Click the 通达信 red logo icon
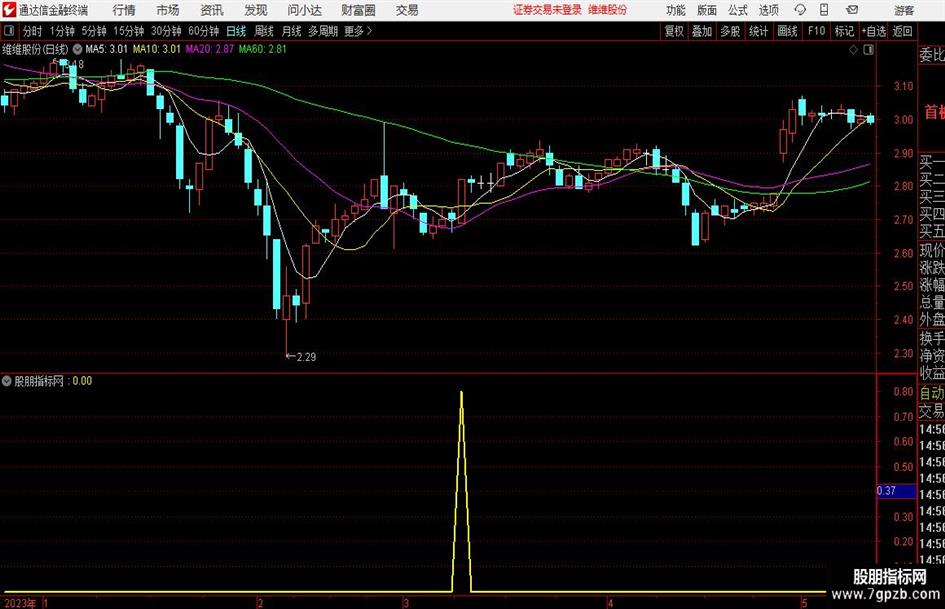 pos(9,10)
